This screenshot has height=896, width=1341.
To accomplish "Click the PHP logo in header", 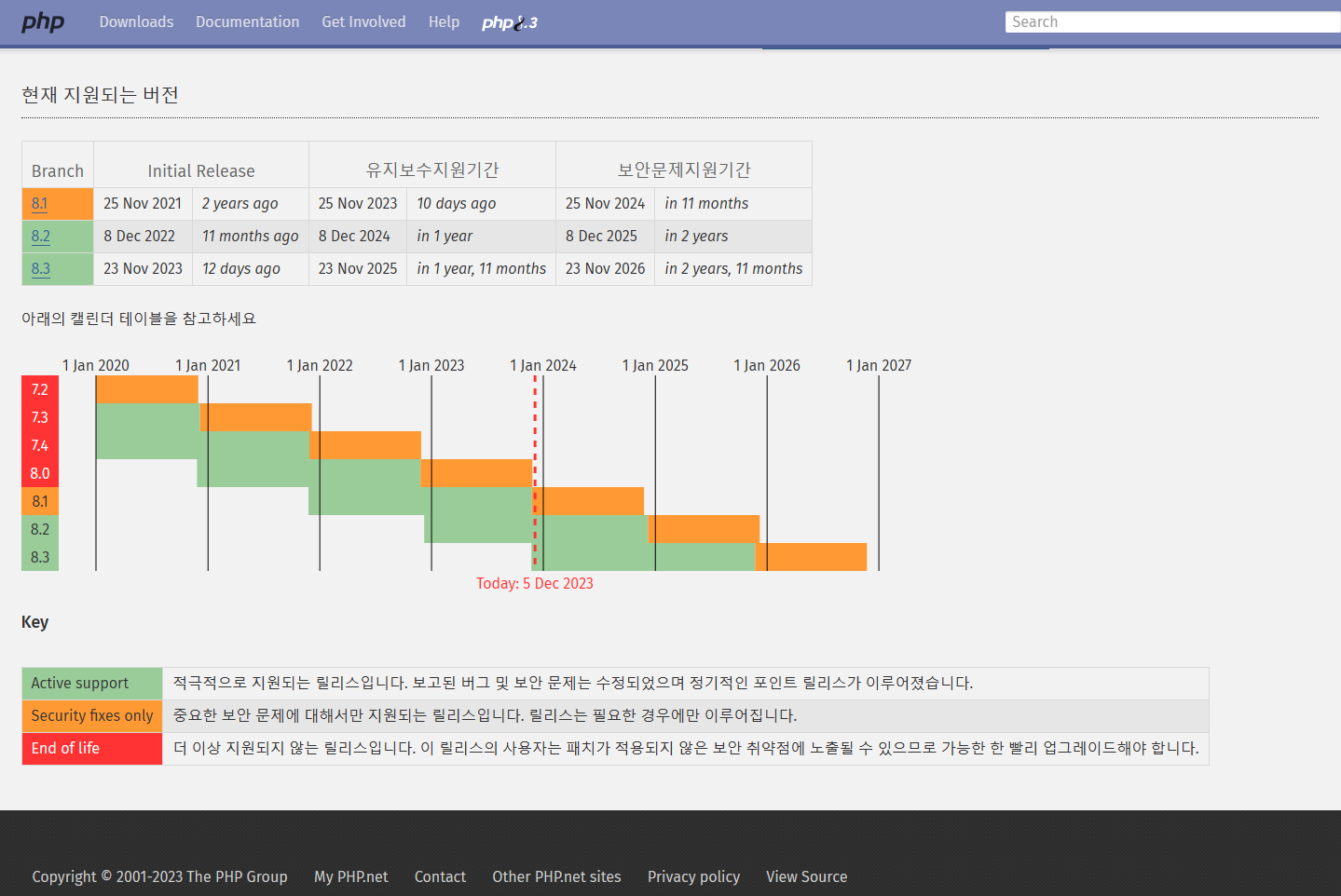I will pyautogui.click(x=43, y=22).
